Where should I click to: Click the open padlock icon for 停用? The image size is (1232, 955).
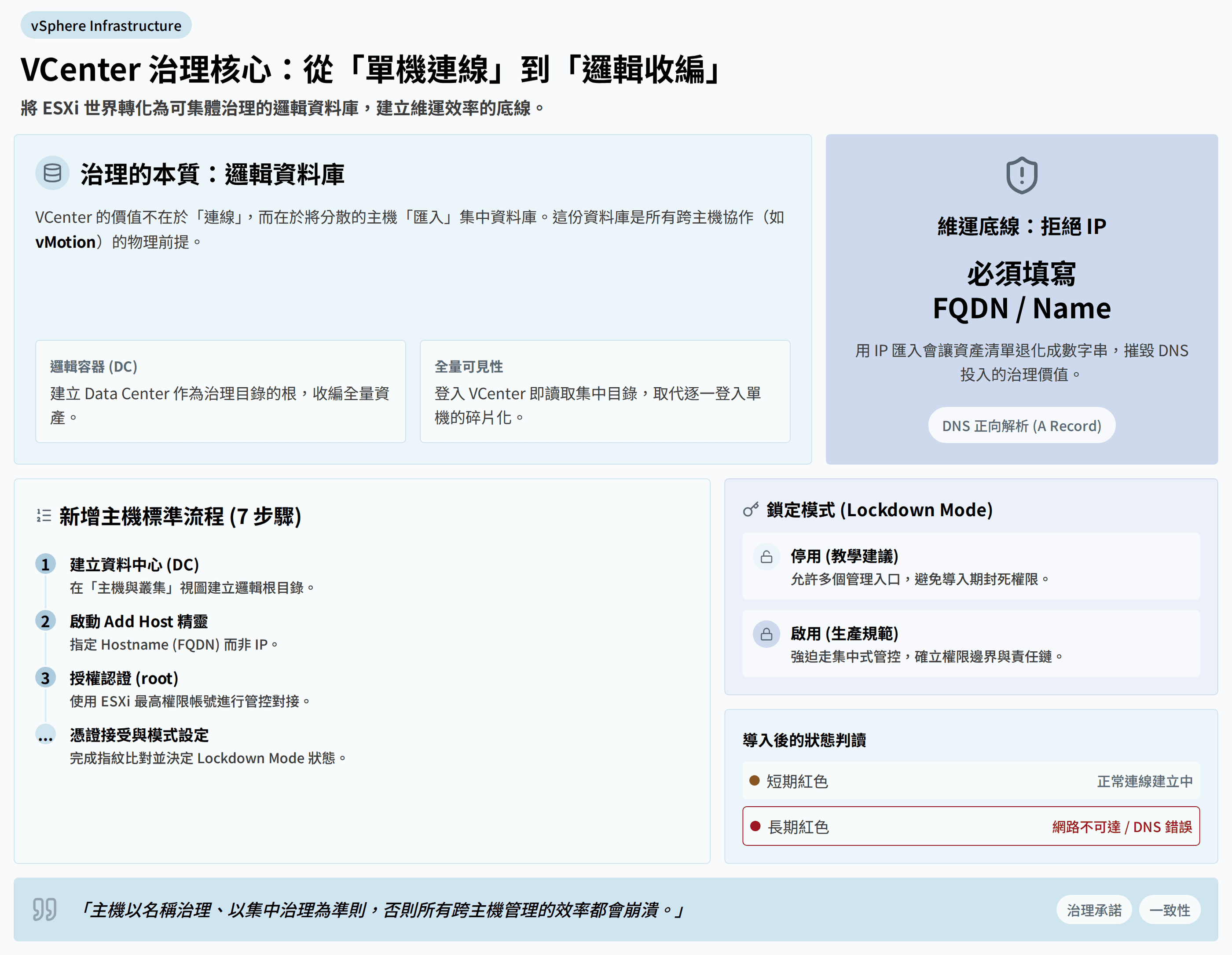point(766,557)
